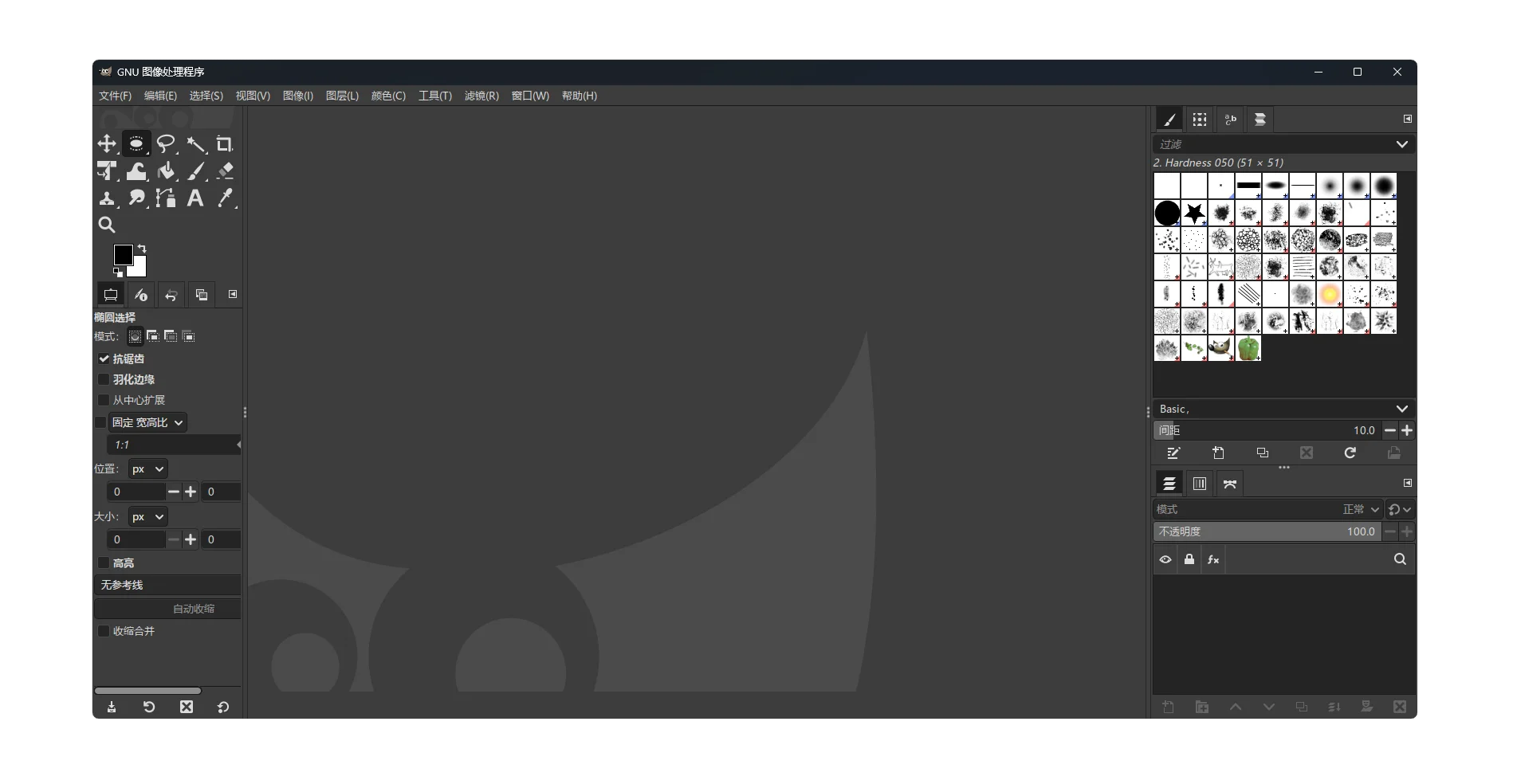
Task: Select the Eraser tool
Action: click(225, 171)
